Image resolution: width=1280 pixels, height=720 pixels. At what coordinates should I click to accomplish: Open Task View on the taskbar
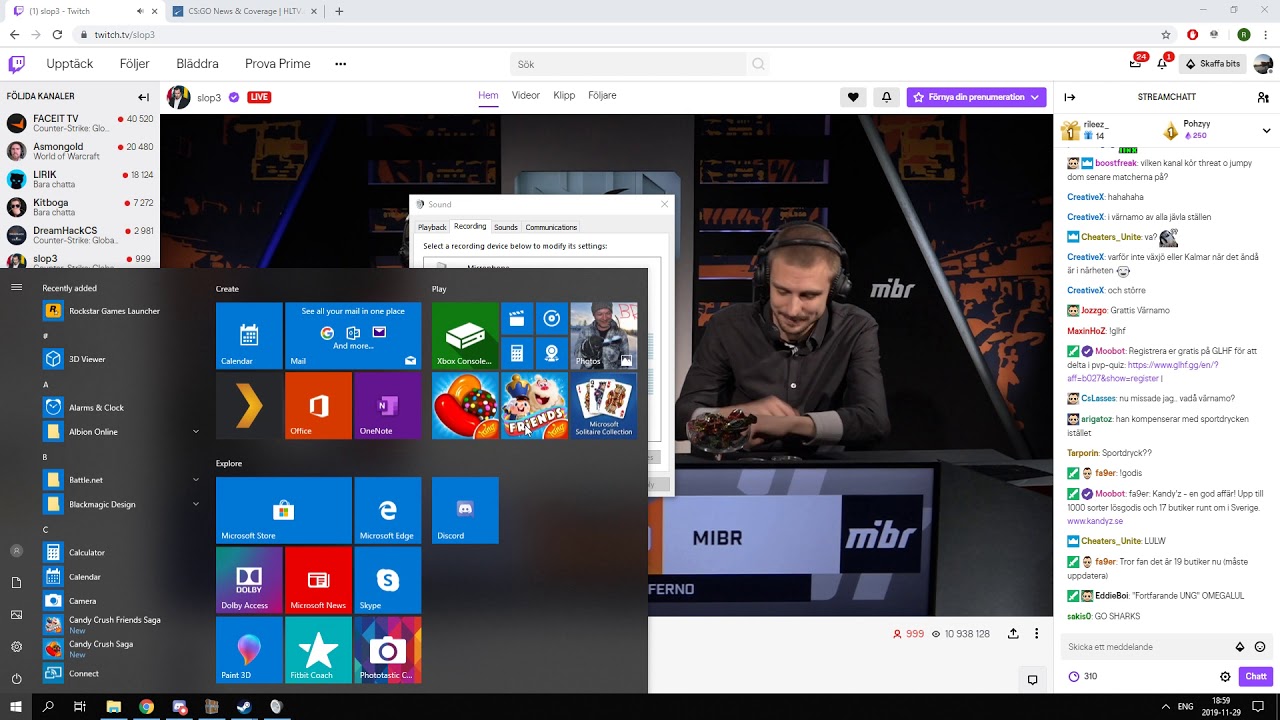click(x=80, y=707)
